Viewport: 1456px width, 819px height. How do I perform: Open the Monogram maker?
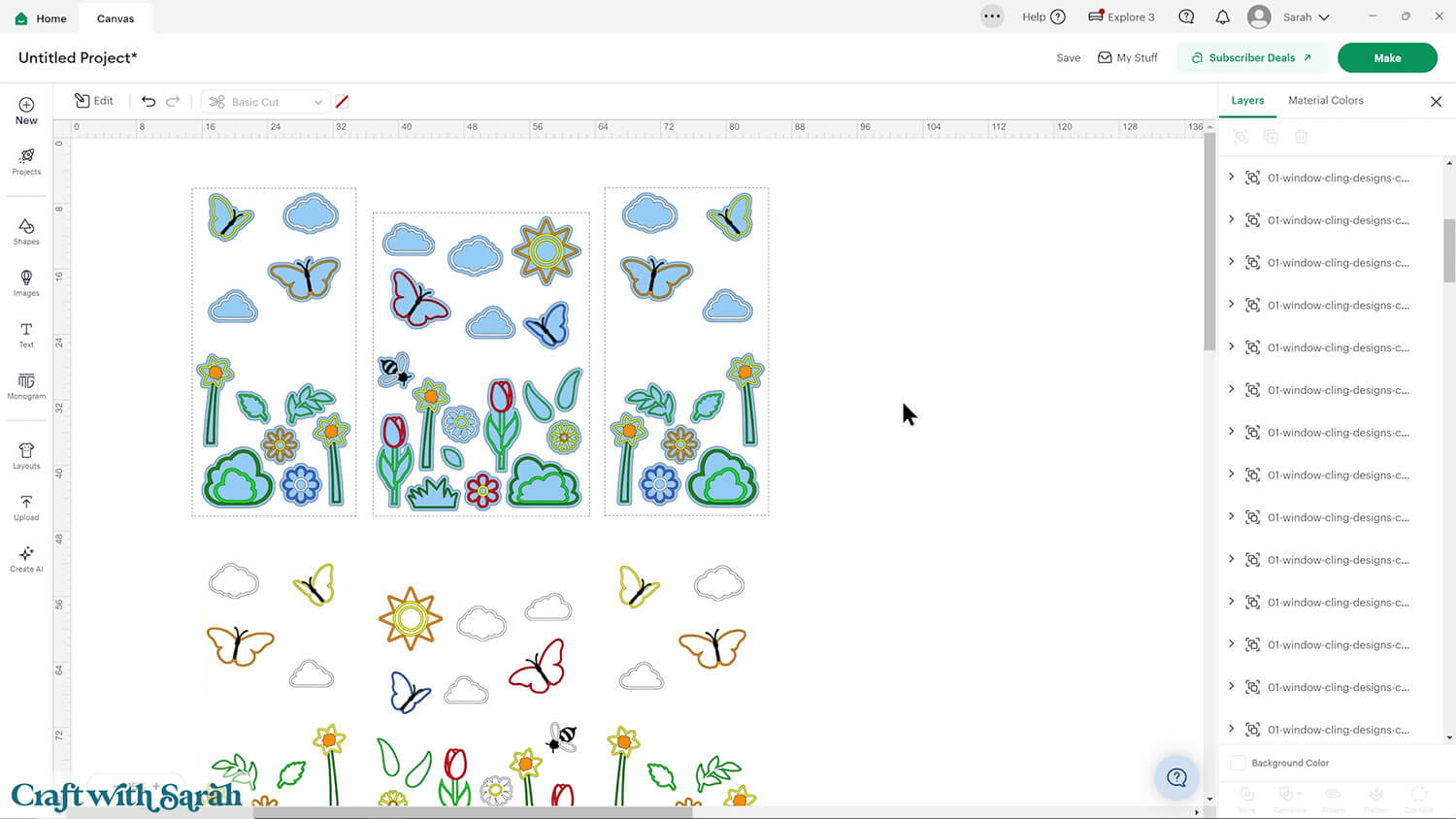point(26,386)
